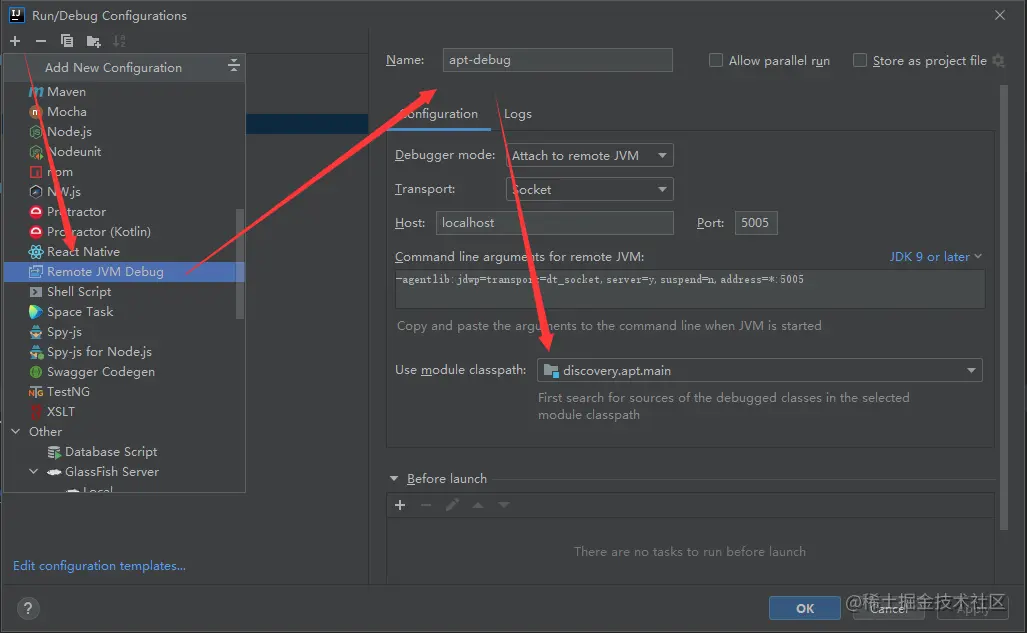Click the Name input field
The width and height of the screenshot is (1027, 633).
pyautogui.click(x=557, y=60)
